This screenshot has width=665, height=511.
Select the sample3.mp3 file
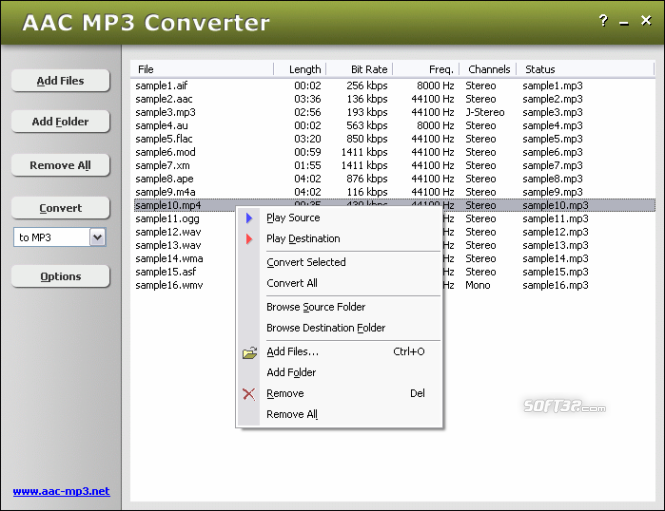point(165,112)
